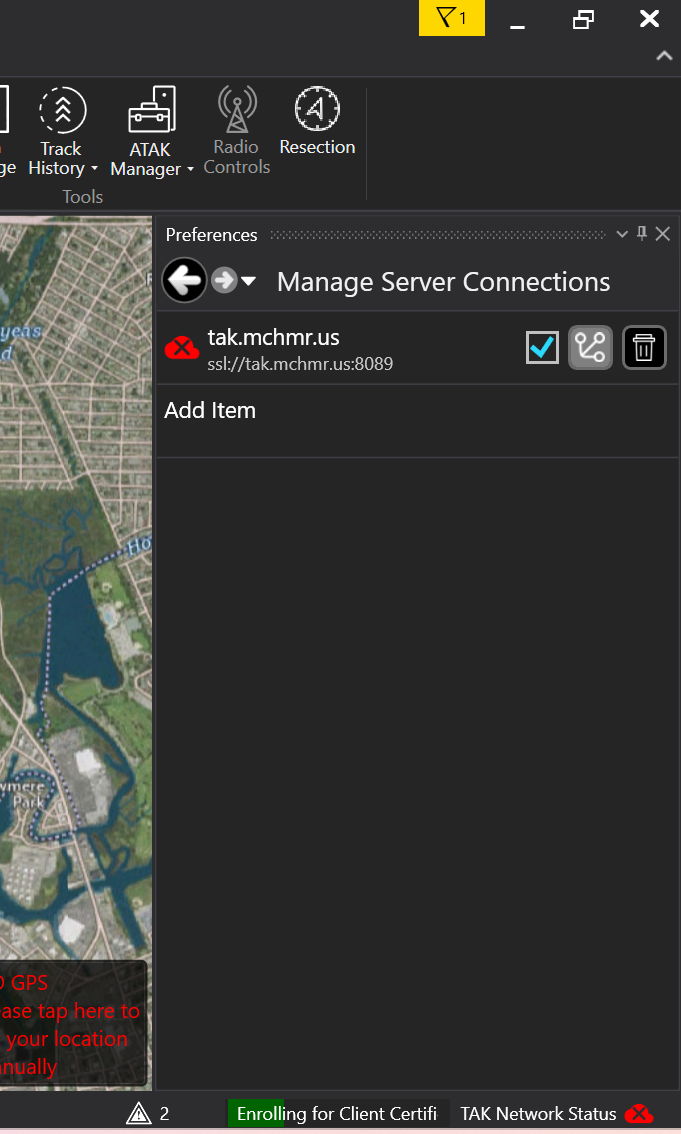Restore down the application window
This screenshot has height=1134, width=681.
pos(583,19)
